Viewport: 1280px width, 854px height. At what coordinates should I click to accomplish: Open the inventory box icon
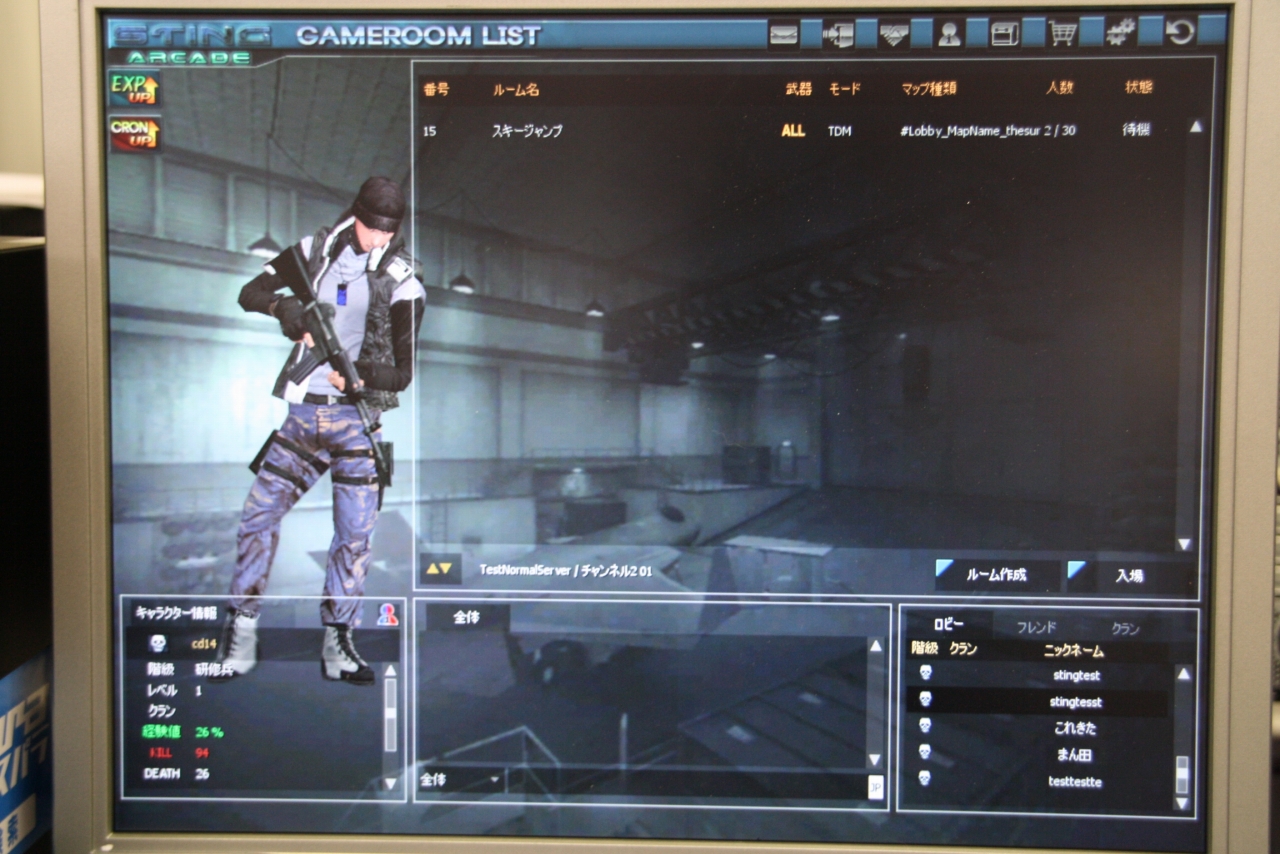[1004, 34]
